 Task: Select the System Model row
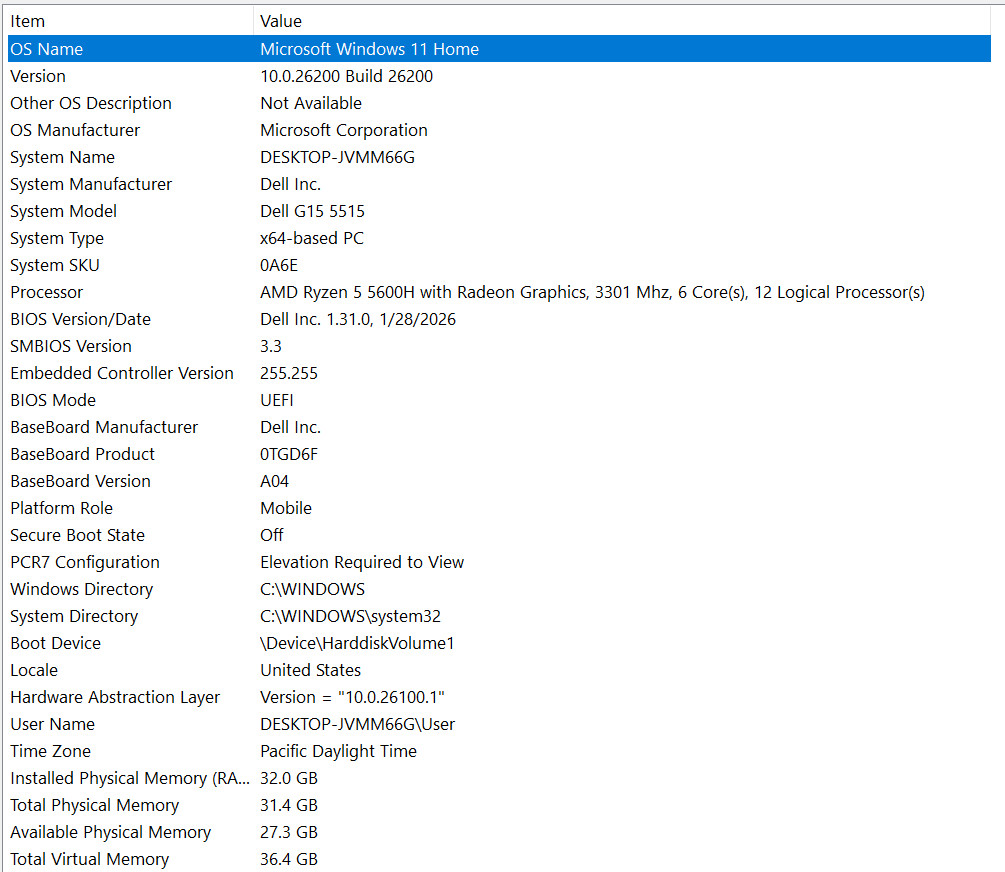(x=499, y=211)
